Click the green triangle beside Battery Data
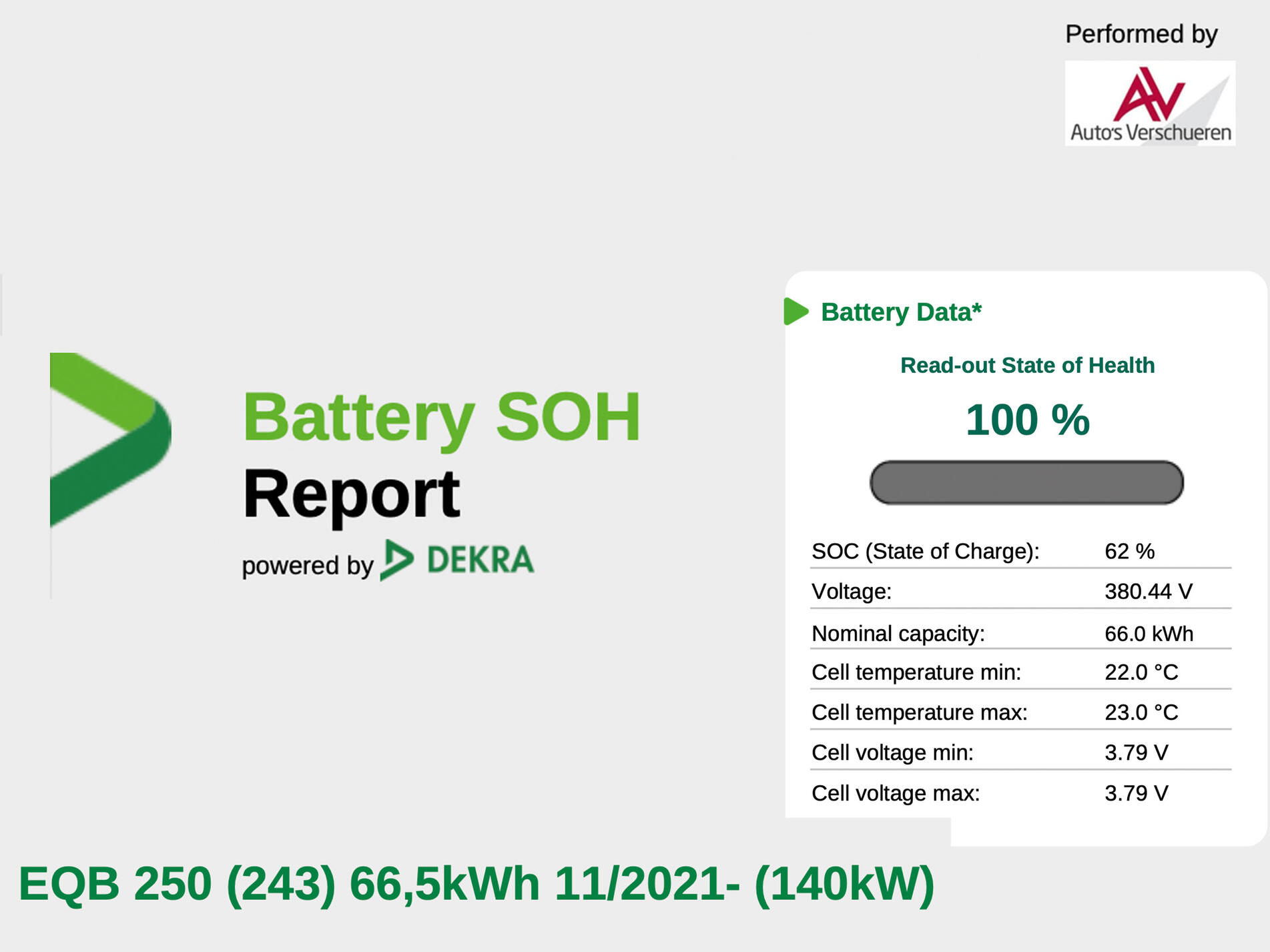1270x952 pixels. click(x=796, y=312)
